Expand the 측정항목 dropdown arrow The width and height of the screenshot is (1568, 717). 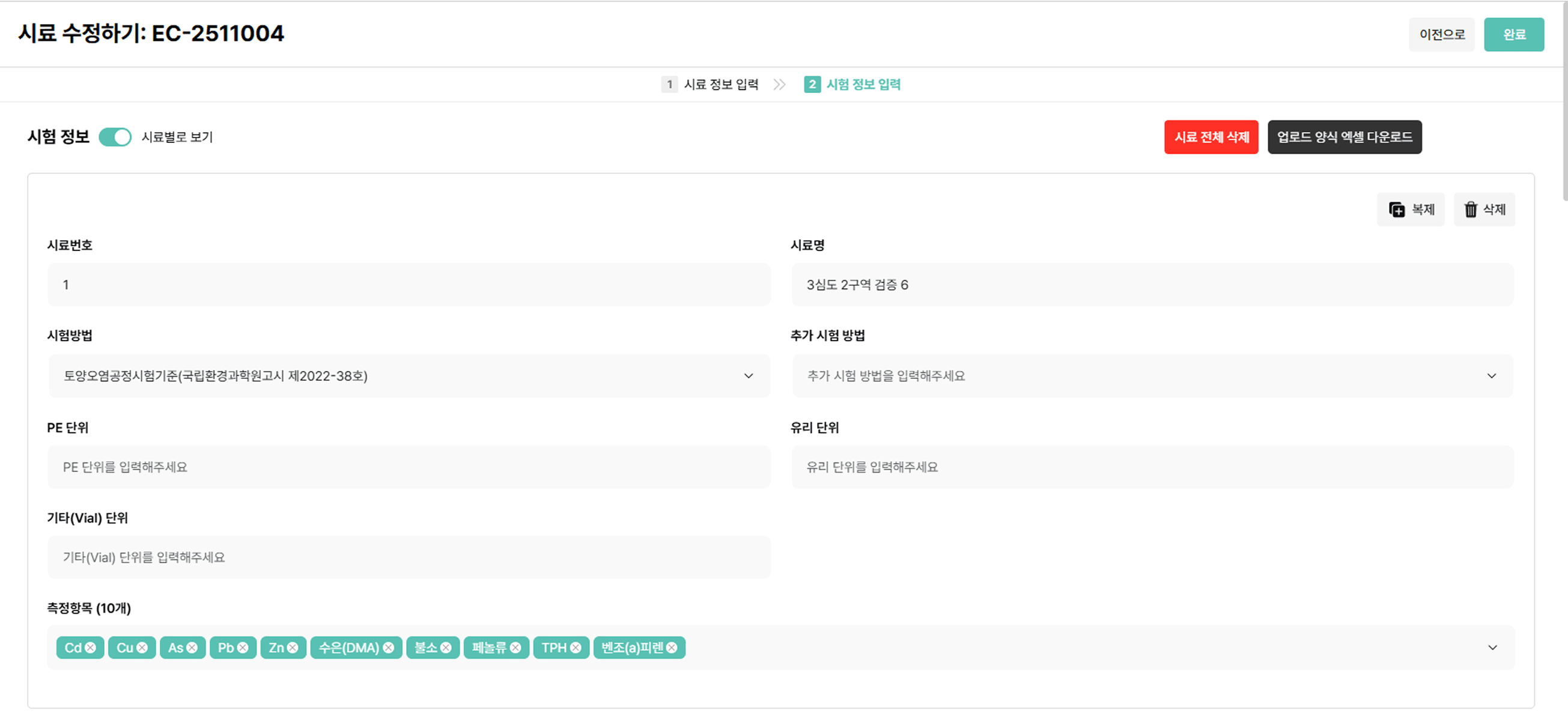tap(1492, 647)
